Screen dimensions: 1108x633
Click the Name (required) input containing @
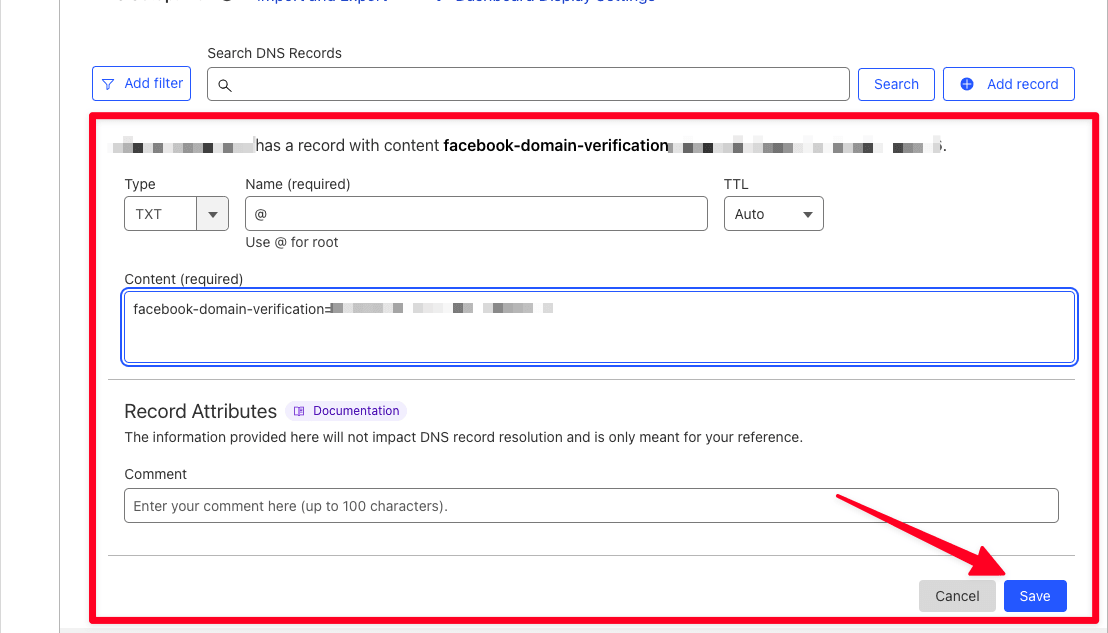click(x=476, y=214)
